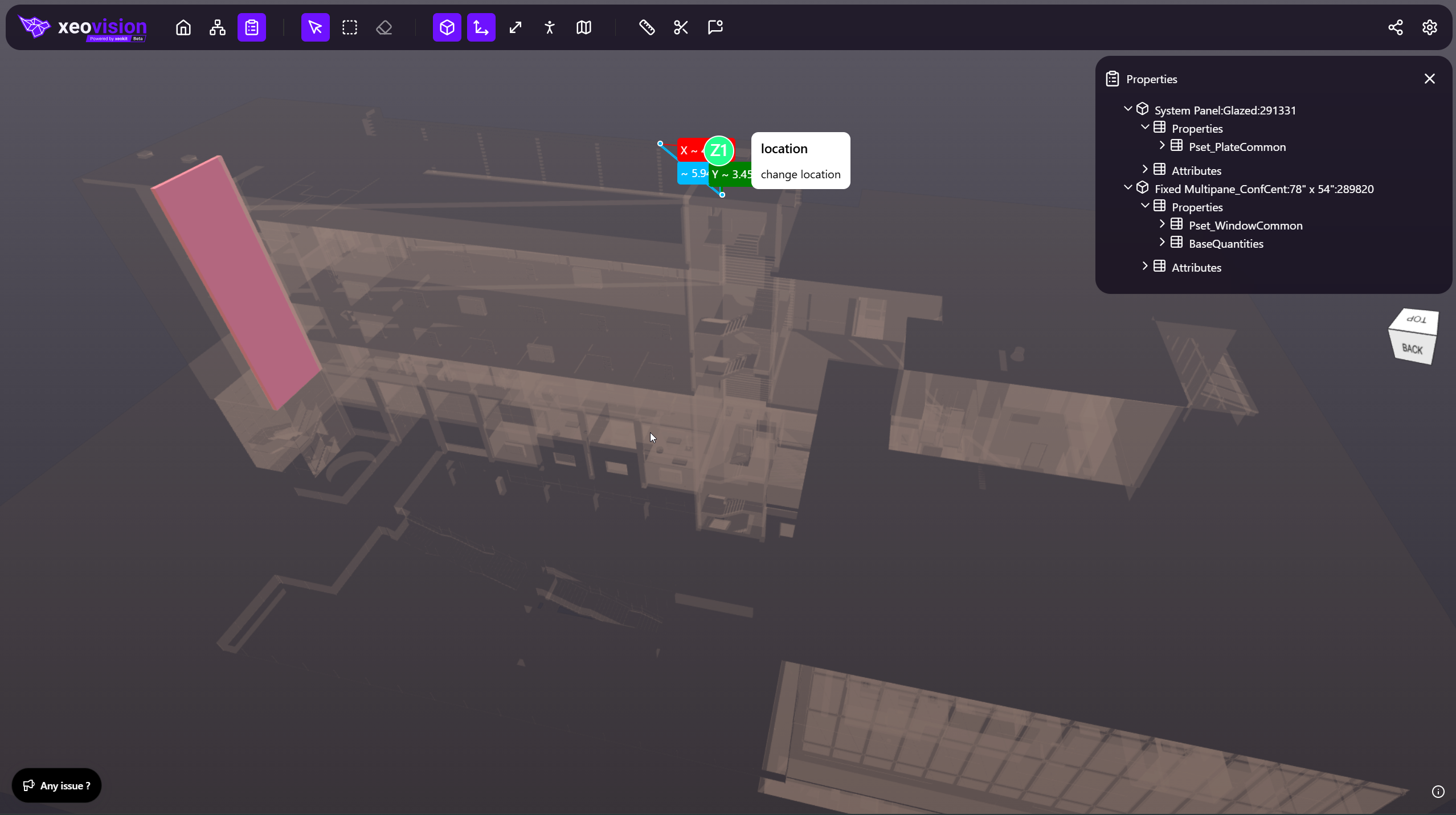1456x815 pixels.
Task: Expand the Pset_PlateCommon property set
Action: click(1162, 146)
